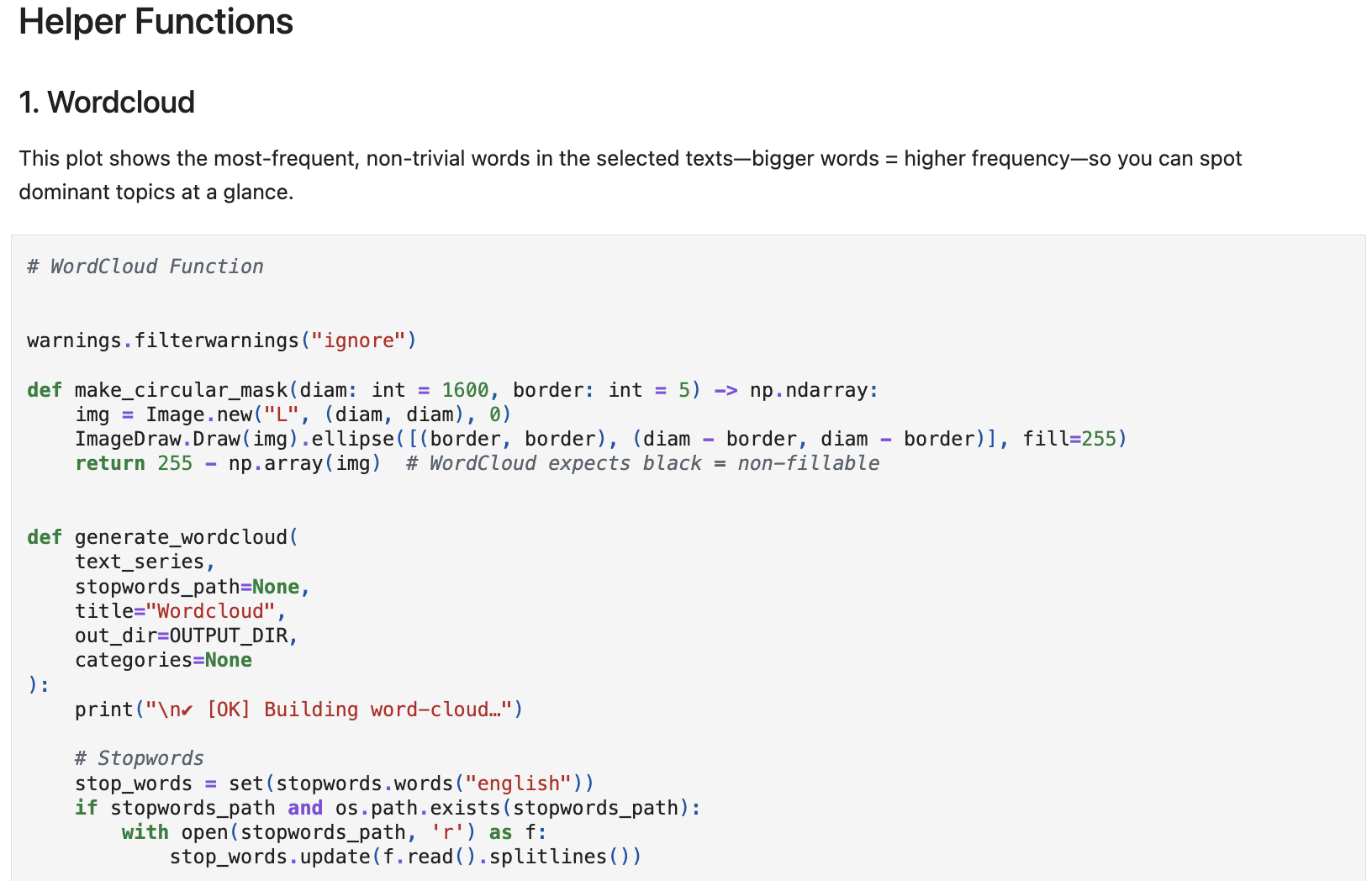
Task: Click the stopwords_path=None parameter
Action: tap(192, 587)
